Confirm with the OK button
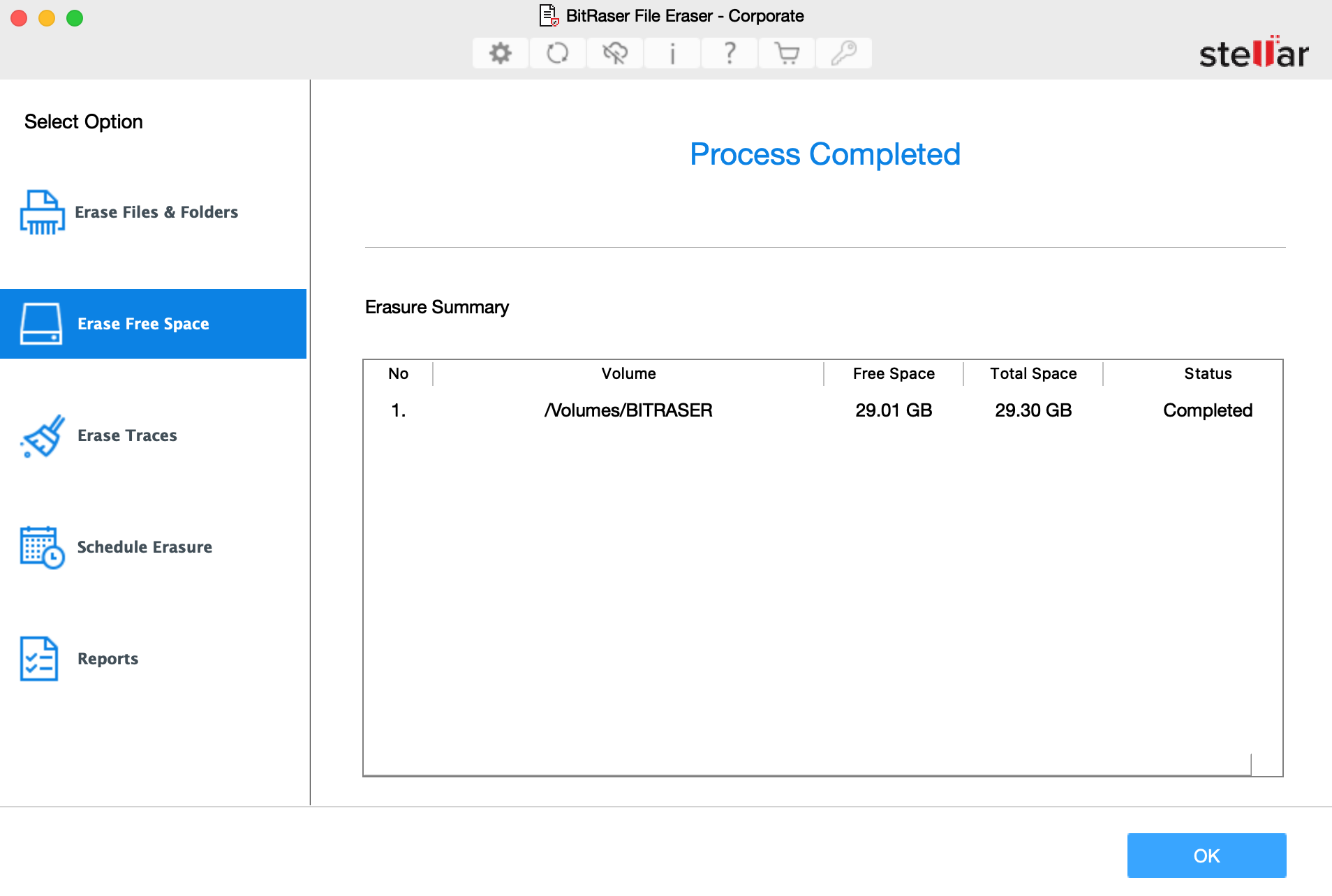This screenshot has height=896, width=1332. (1206, 856)
